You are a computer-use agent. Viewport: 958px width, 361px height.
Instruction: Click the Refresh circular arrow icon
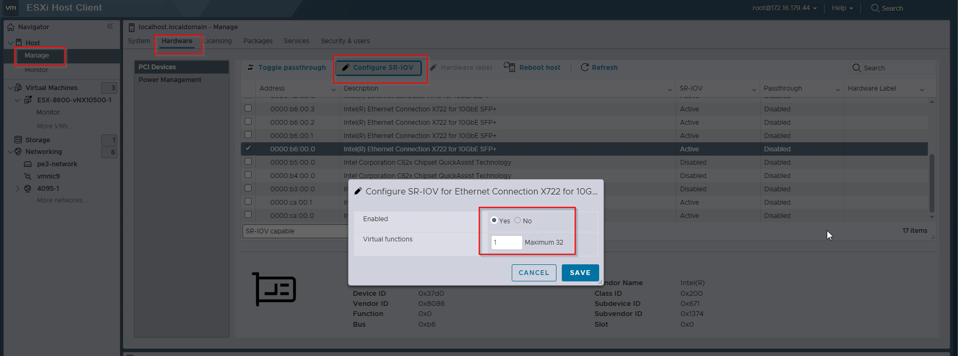[585, 67]
